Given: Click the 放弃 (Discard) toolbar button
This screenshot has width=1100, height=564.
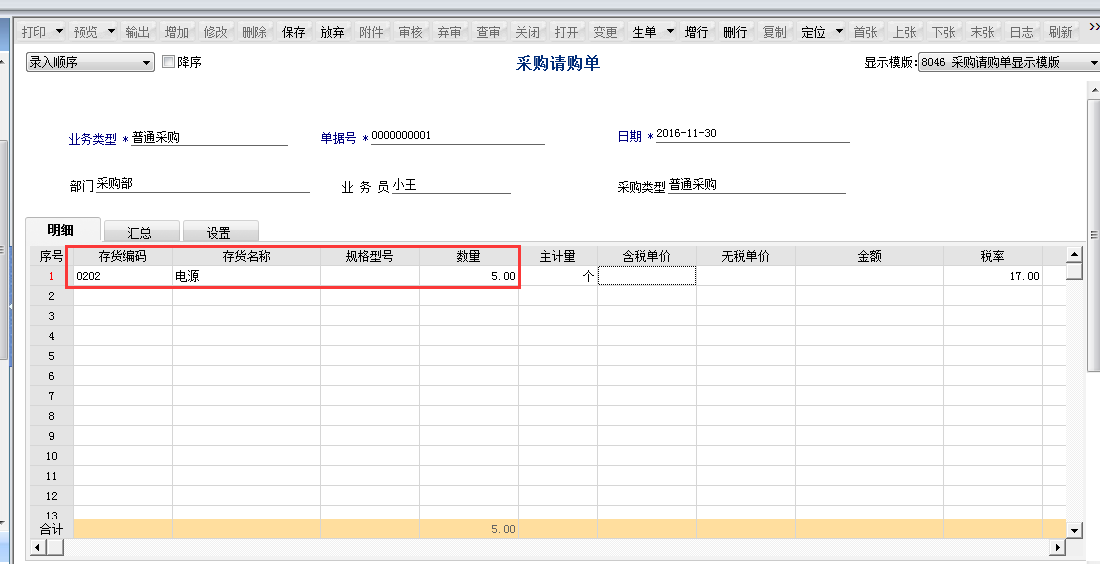Looking at the screenshot, I should point(332,32).
